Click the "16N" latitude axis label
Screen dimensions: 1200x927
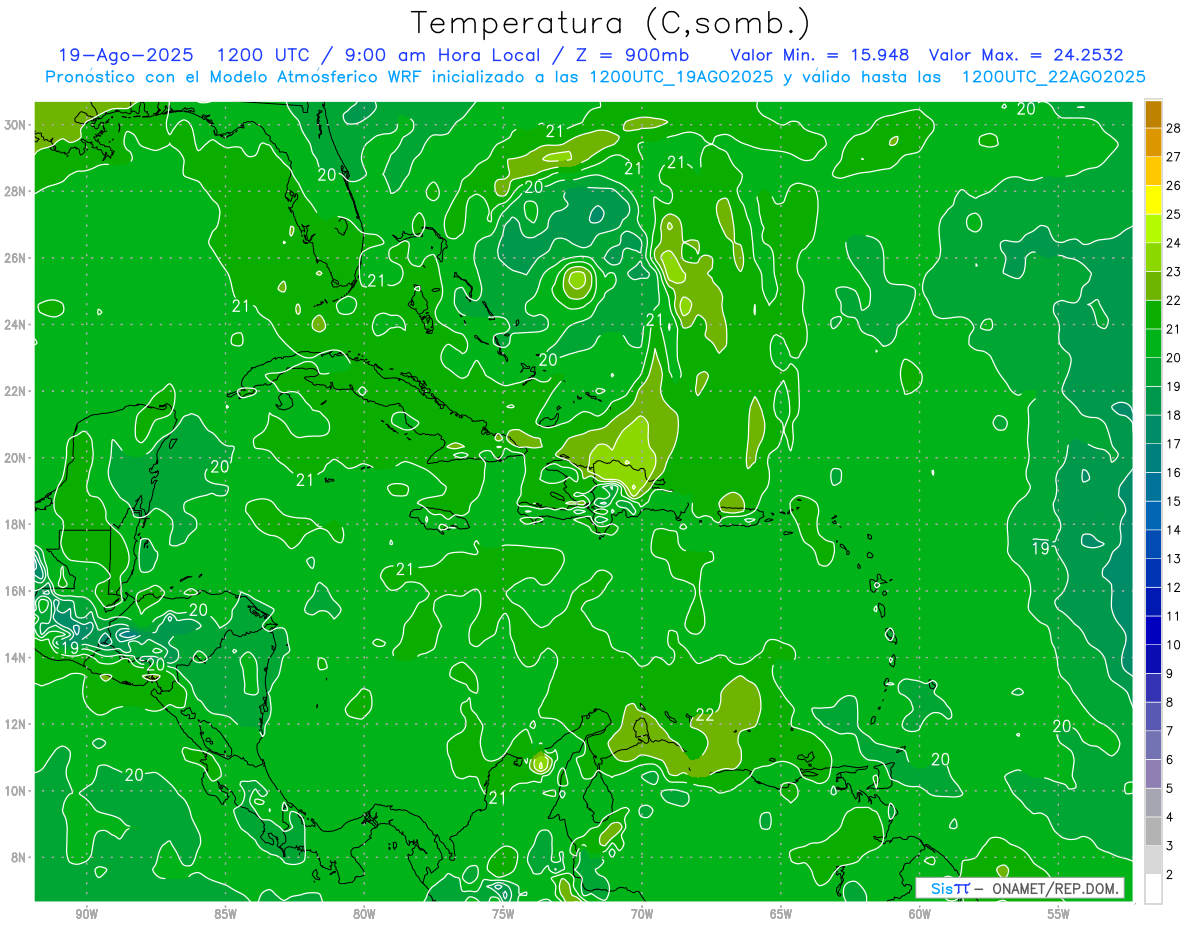(17, 591)
